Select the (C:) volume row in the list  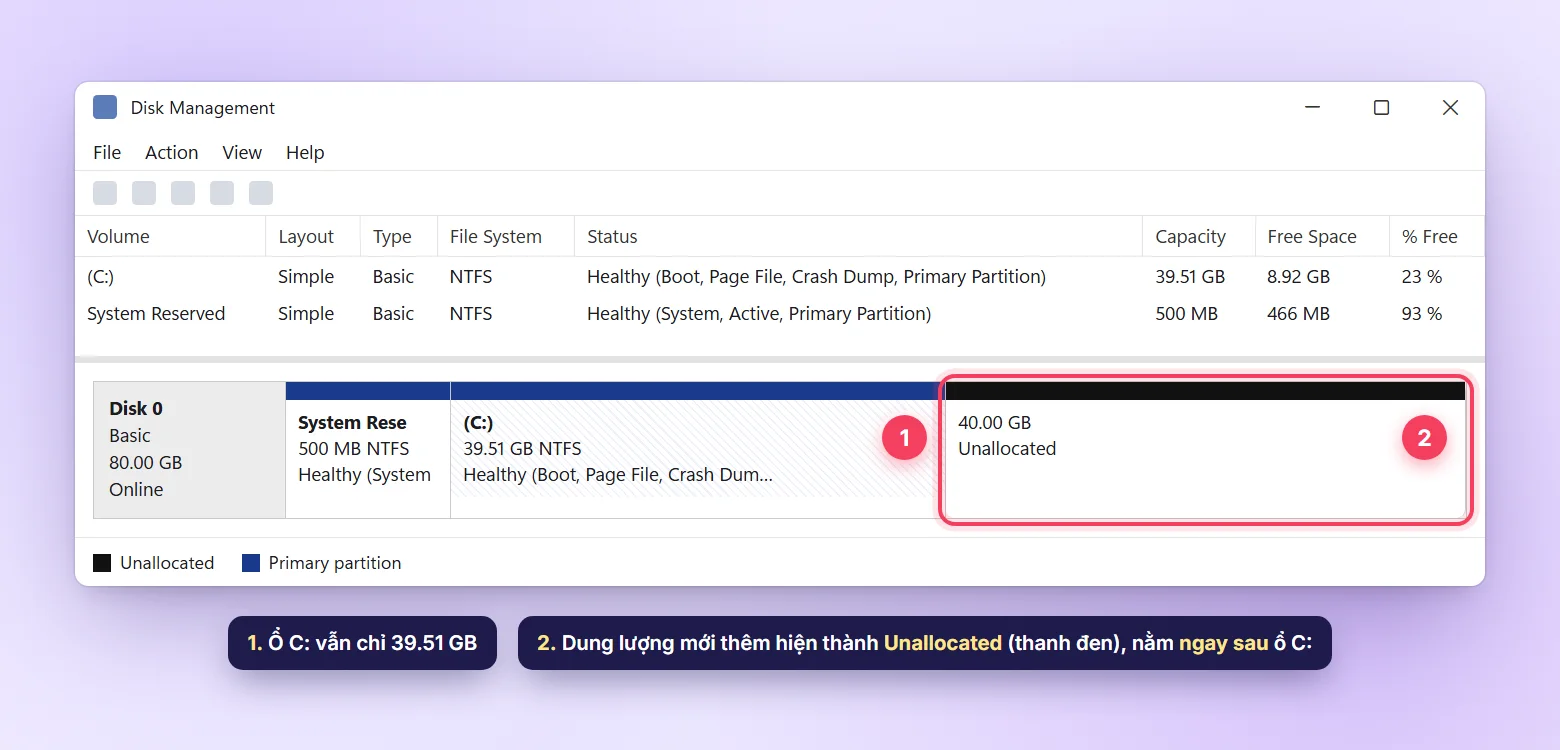point(780,277)
